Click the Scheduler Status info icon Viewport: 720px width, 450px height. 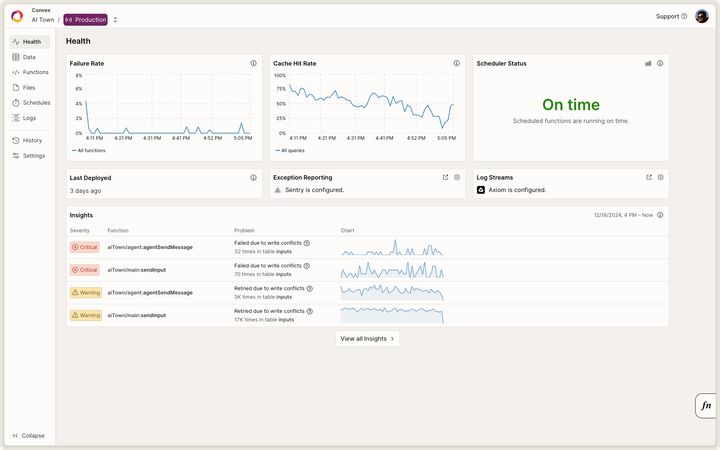click(x=660, y=63)
